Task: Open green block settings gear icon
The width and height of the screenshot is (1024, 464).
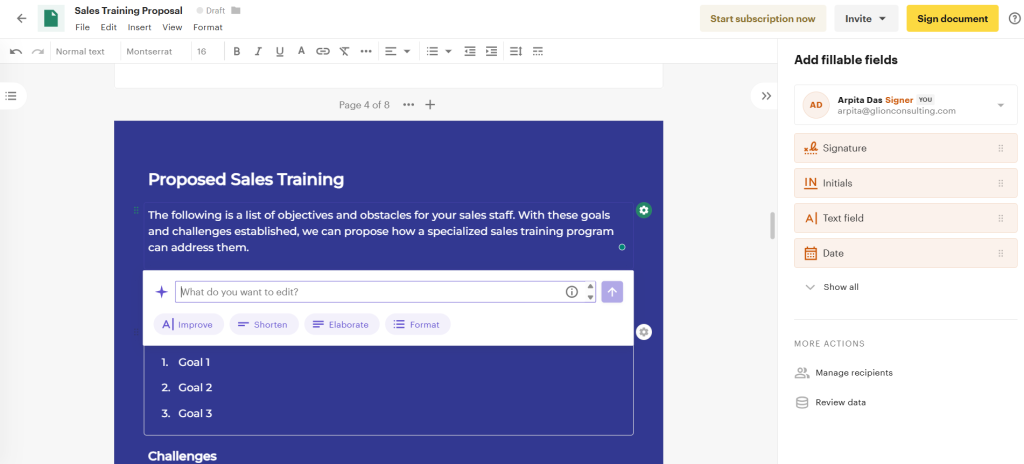Action: point(644,210)
